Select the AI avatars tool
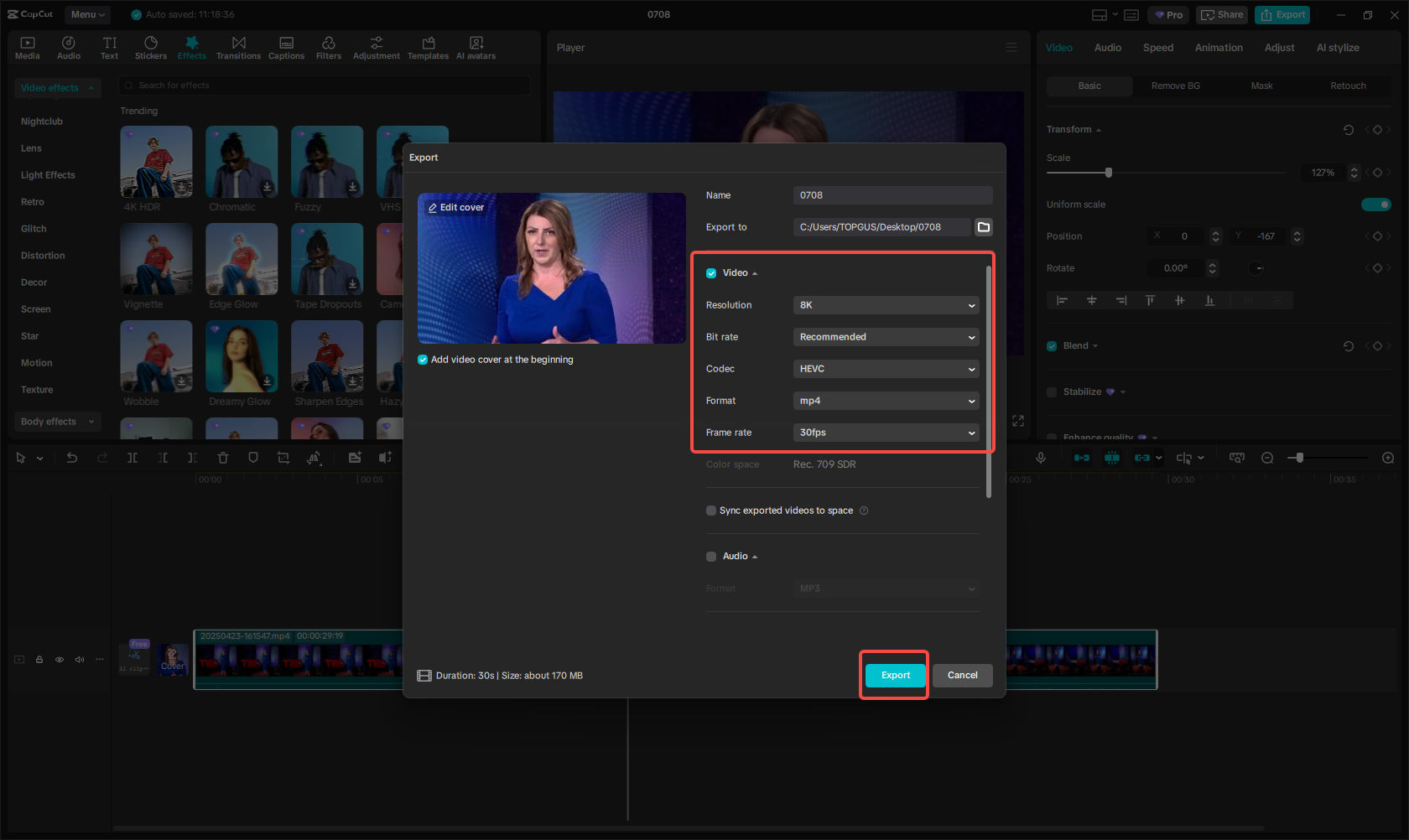The image size is (1409, 840). click(476, 47)
